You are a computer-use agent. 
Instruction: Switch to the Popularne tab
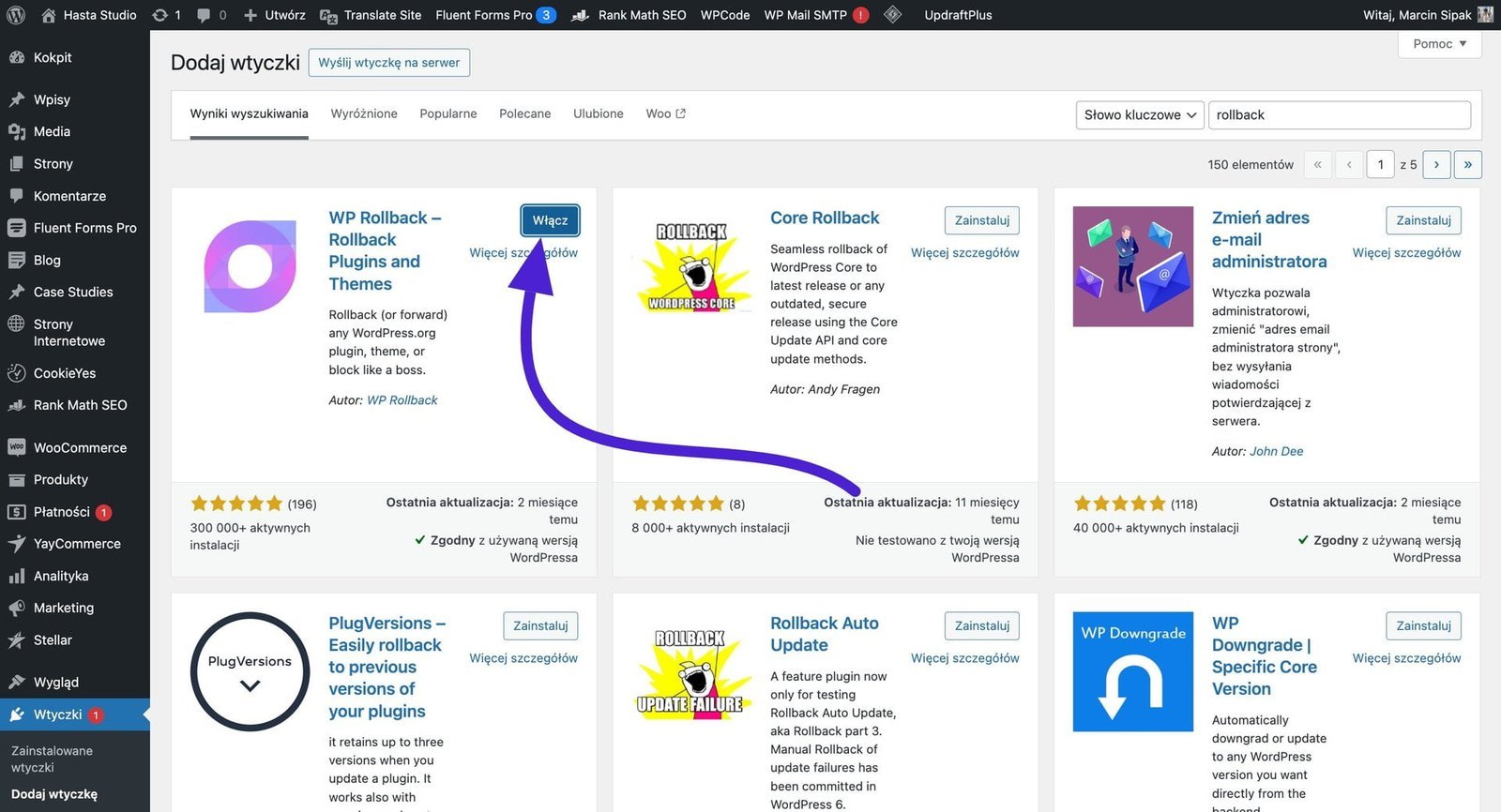tap(447, 113)
